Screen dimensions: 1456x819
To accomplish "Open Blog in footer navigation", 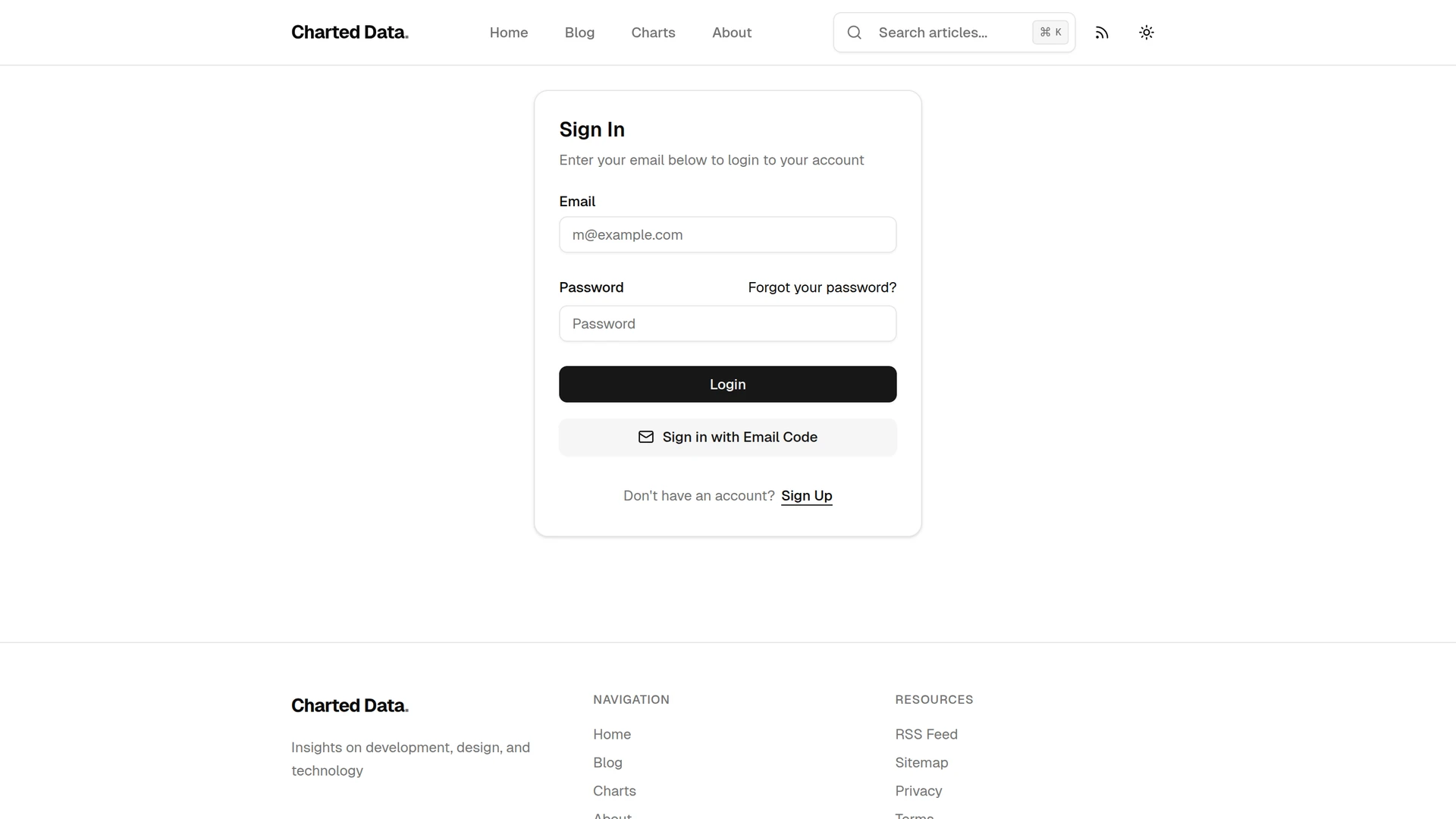I will point(607,763).
